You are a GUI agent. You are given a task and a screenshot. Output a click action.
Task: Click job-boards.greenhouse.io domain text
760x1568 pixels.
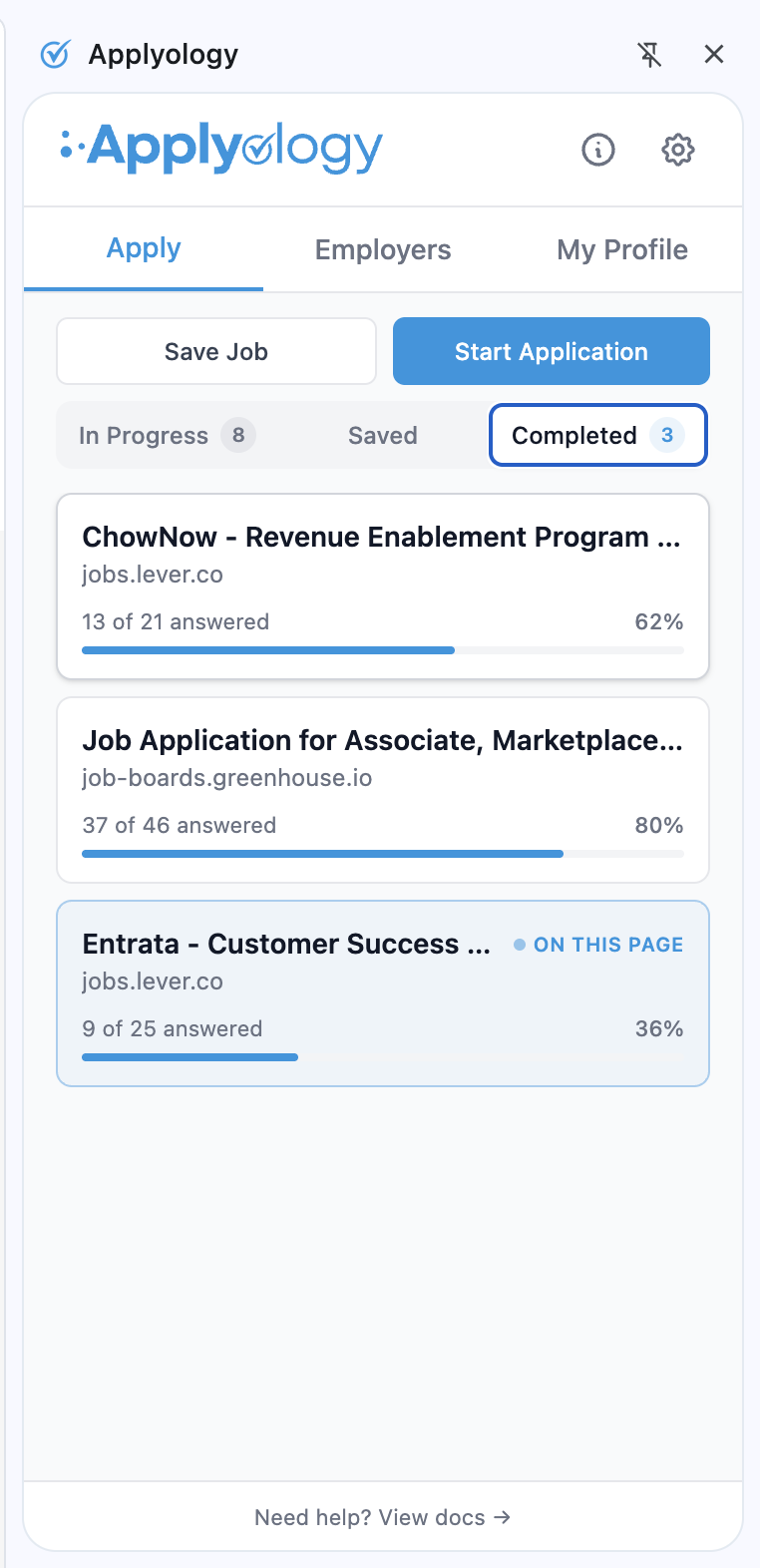click(x=227, y=778)
